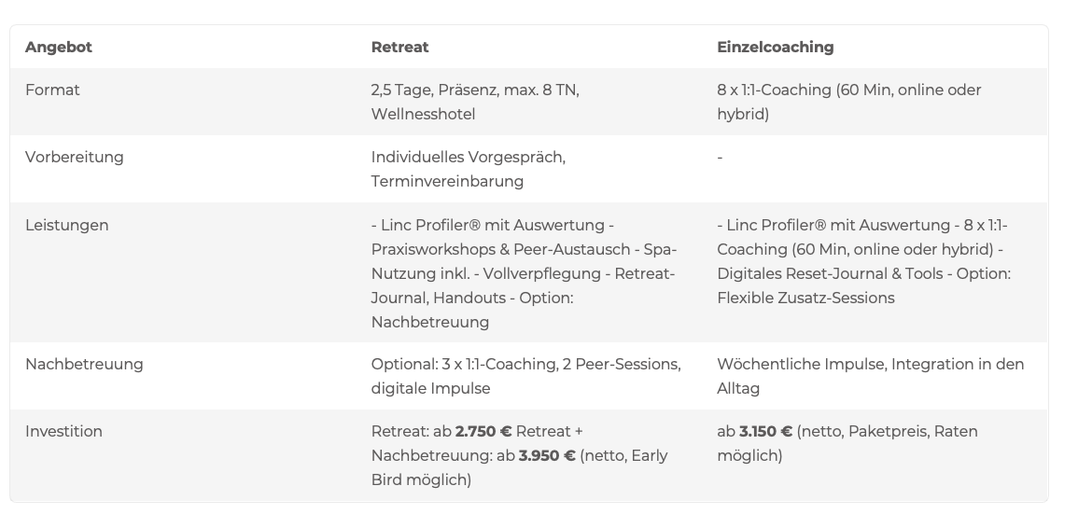Screen dimensions: 1092x514
Task: Click the 8 x 1:1-Coaching format cell
Action: tap(849, 102)
